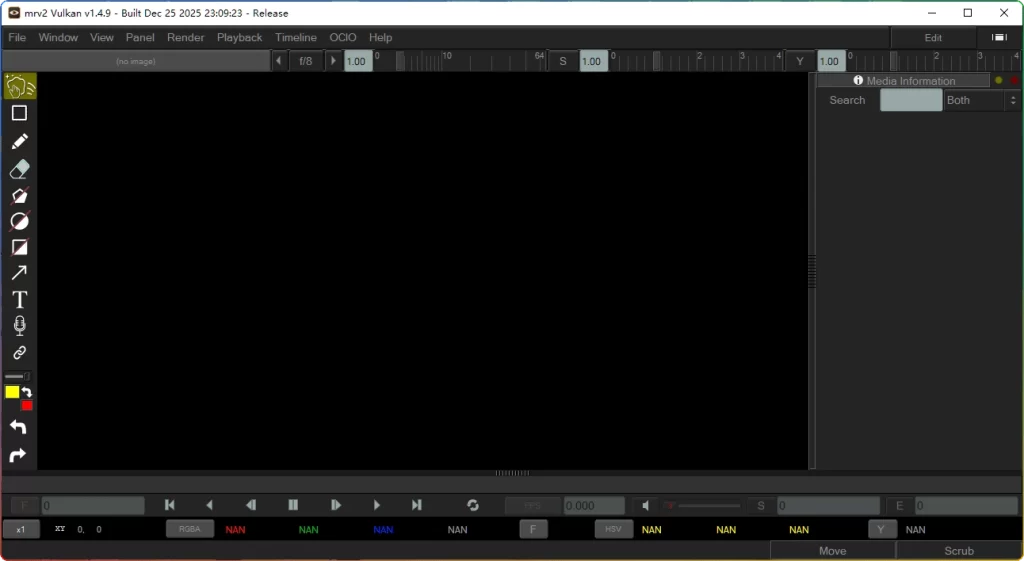Open the Playback menu

tap(240, 37)
